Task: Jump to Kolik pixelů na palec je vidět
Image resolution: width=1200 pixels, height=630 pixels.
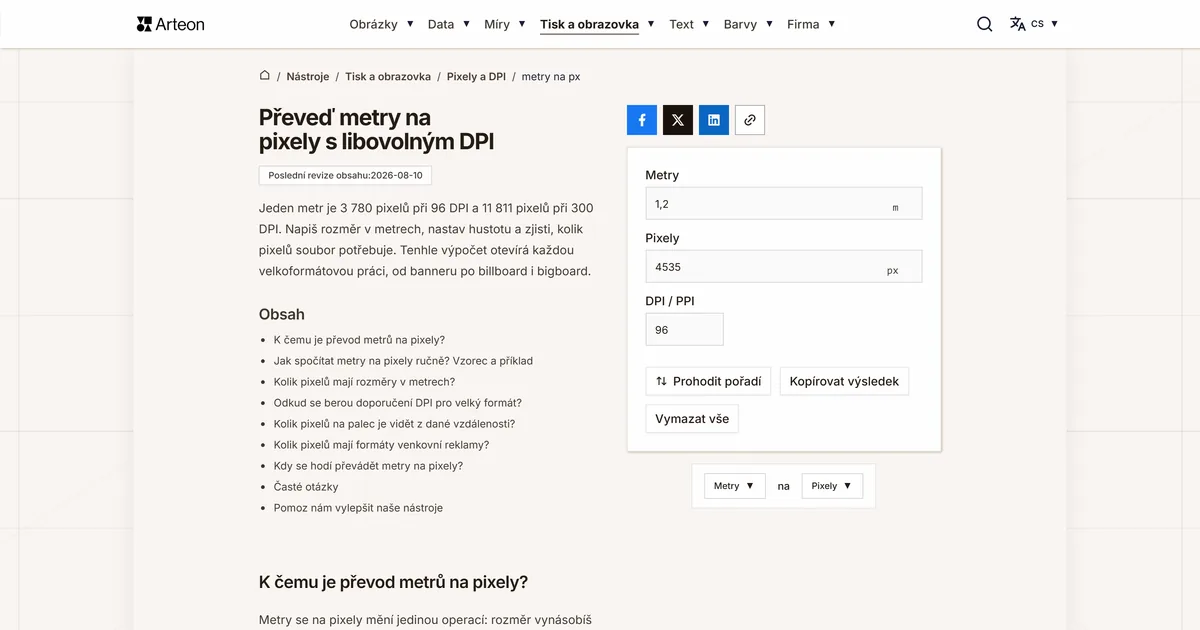Action: (x=394, y=424)
